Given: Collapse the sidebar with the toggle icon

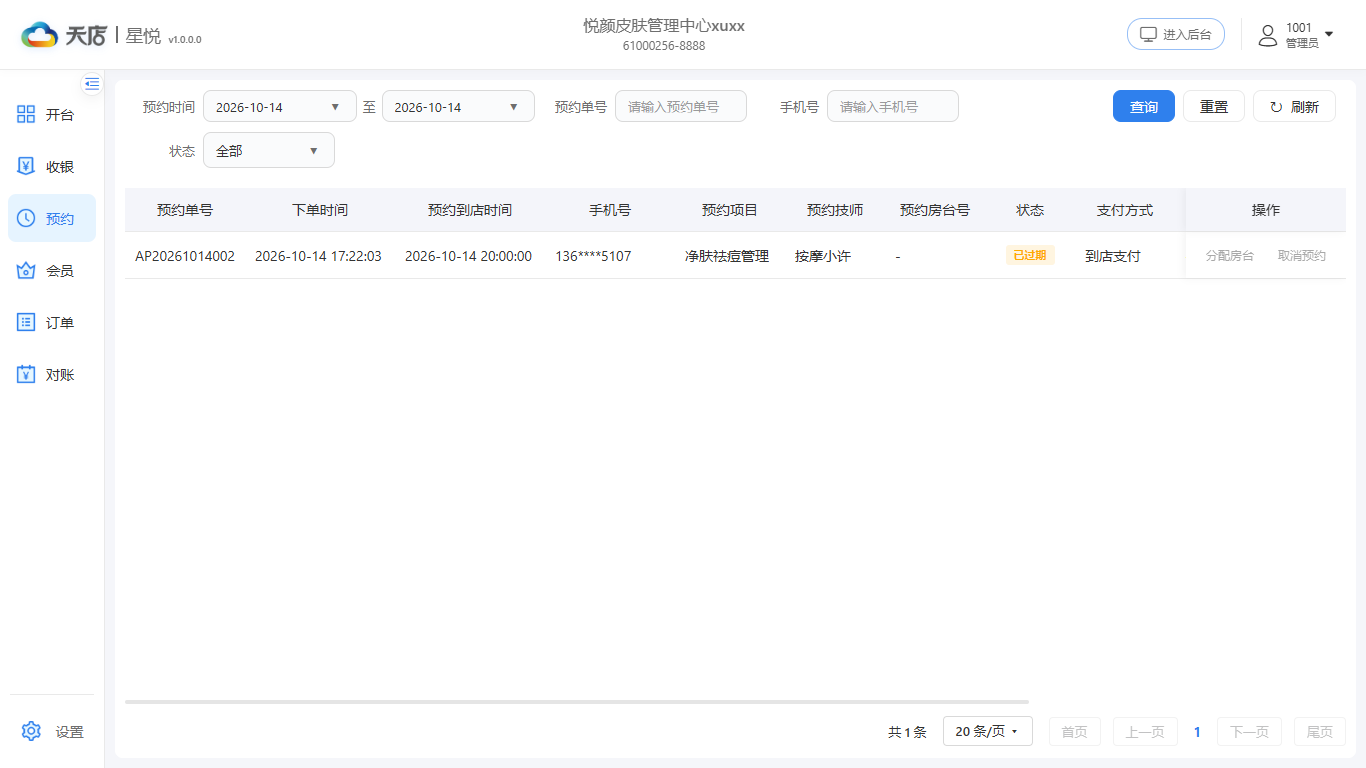Looking at the screenshot, I should pyautogui.click(x=92, y=83).
